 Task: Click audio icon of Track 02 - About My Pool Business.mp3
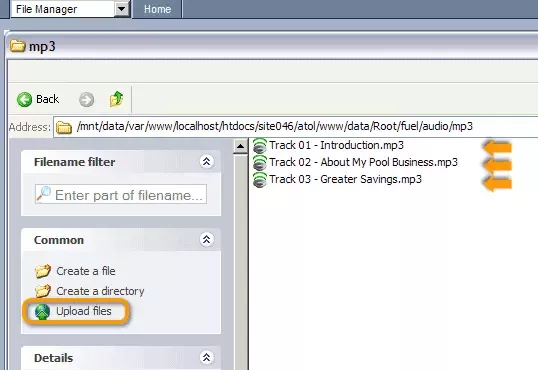(260, 162)
